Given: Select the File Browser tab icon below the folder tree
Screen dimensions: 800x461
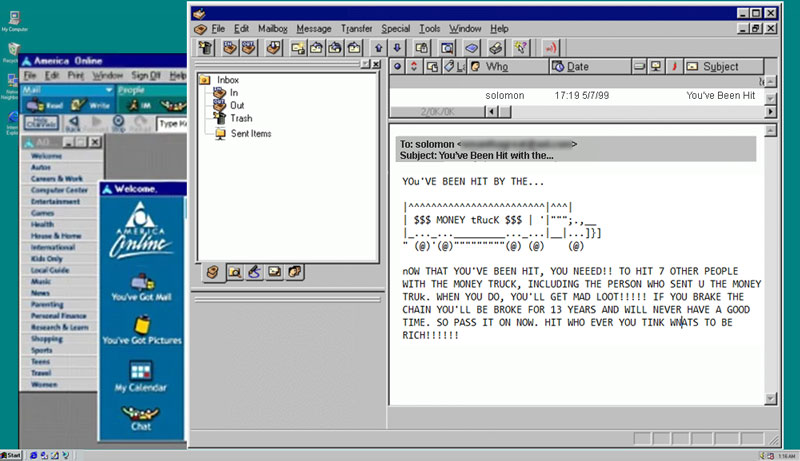Looking at the screenshot, I should pos(235,272).
